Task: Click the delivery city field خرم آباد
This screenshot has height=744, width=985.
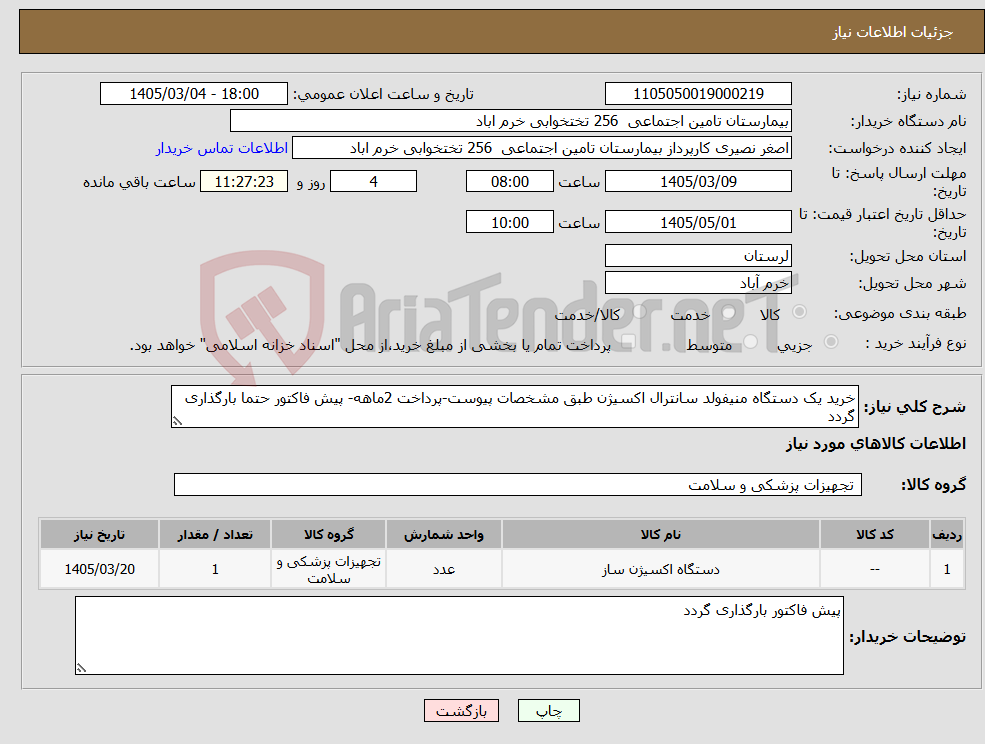Action: click(x=698, y=283)
